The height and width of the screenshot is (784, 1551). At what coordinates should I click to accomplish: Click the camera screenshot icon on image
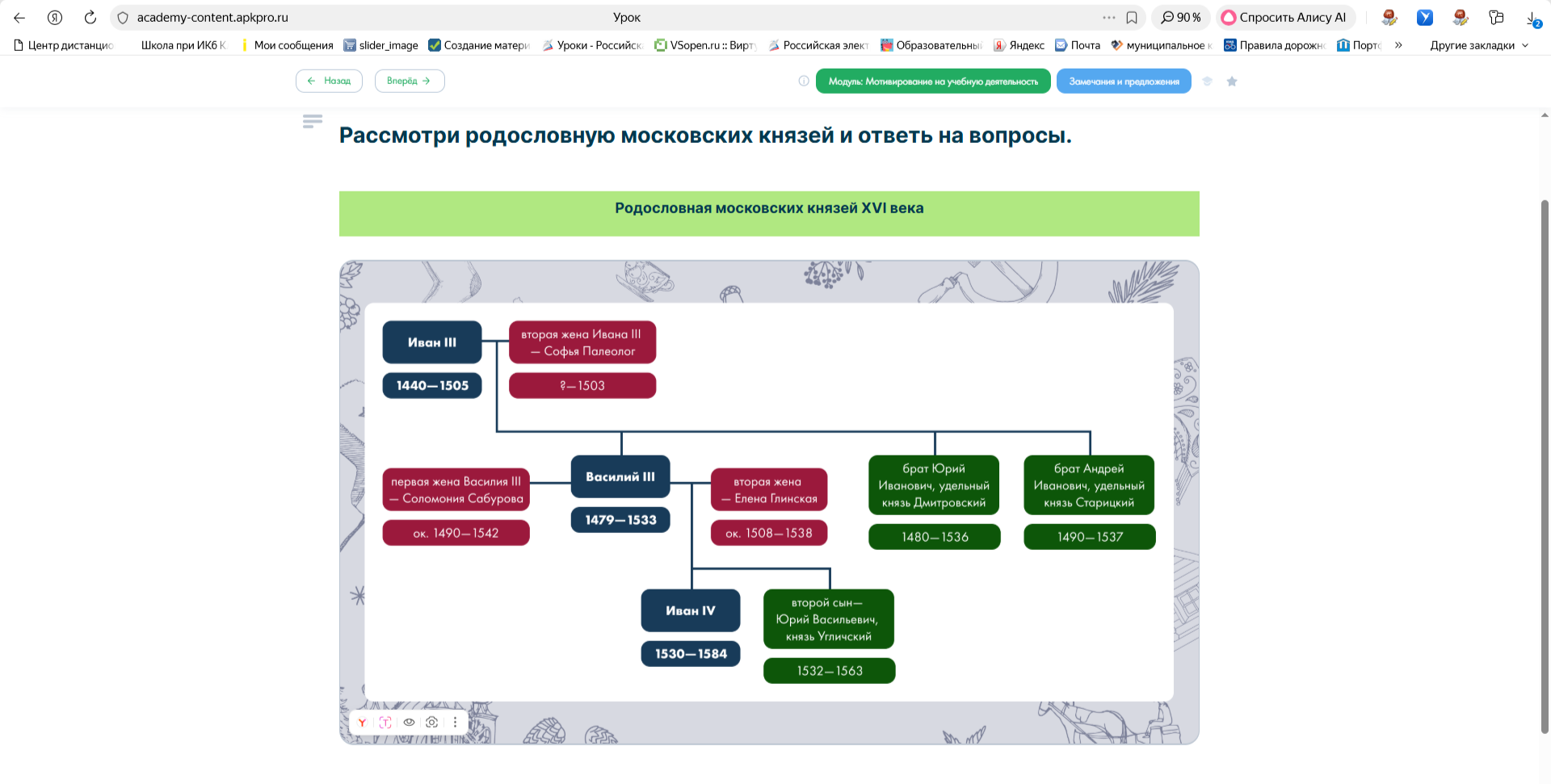(x=432, y=723)
